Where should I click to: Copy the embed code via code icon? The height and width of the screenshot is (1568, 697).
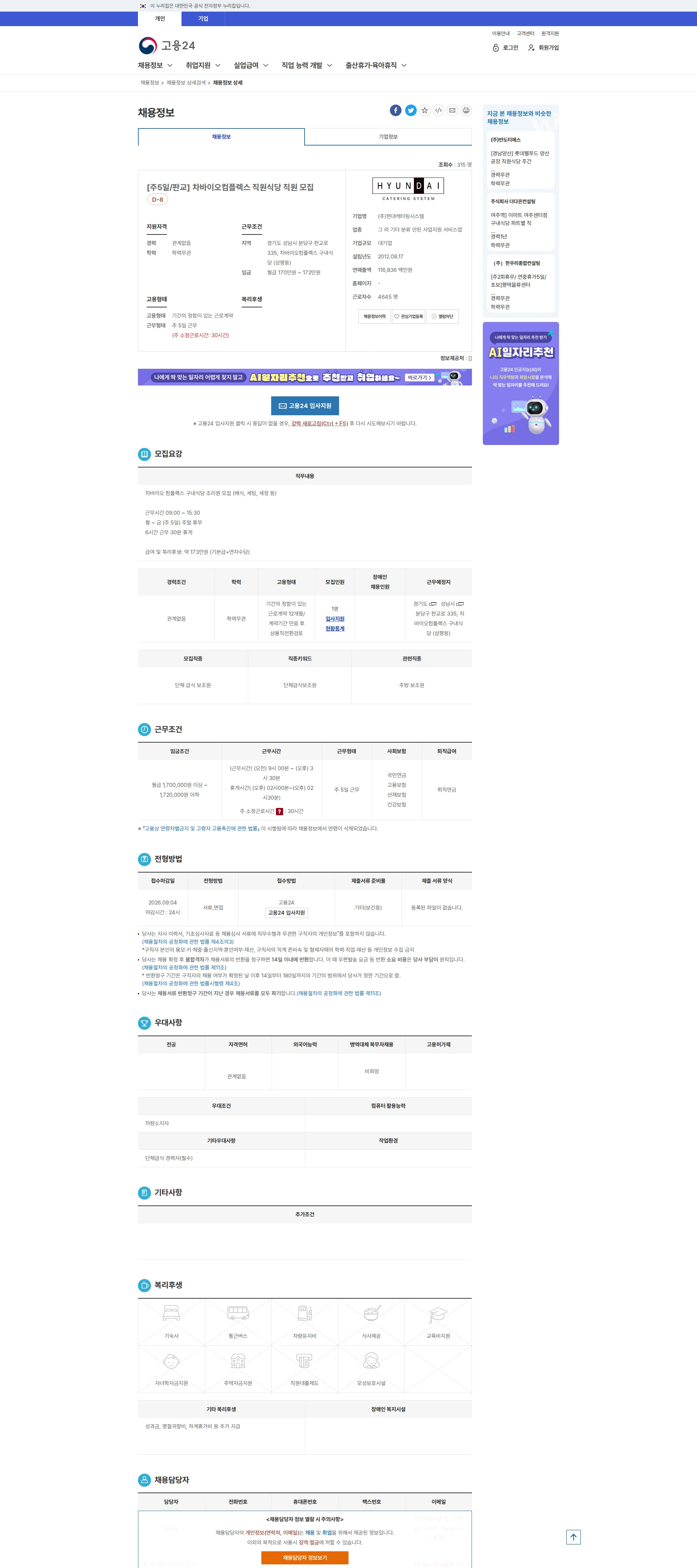[x=438, y=110]
